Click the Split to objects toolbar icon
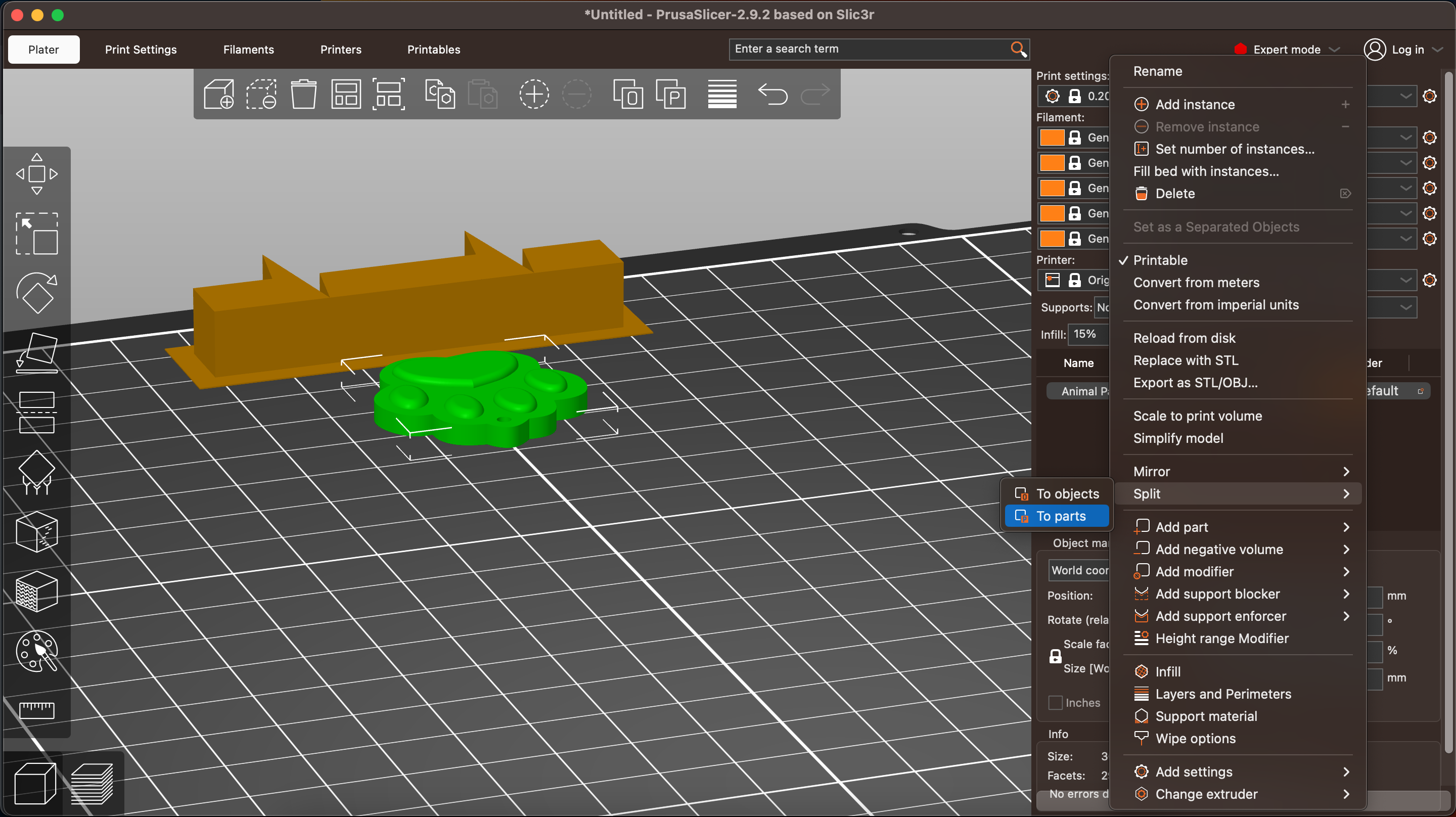The image size is (1456, 817). (x=628, y=94)
